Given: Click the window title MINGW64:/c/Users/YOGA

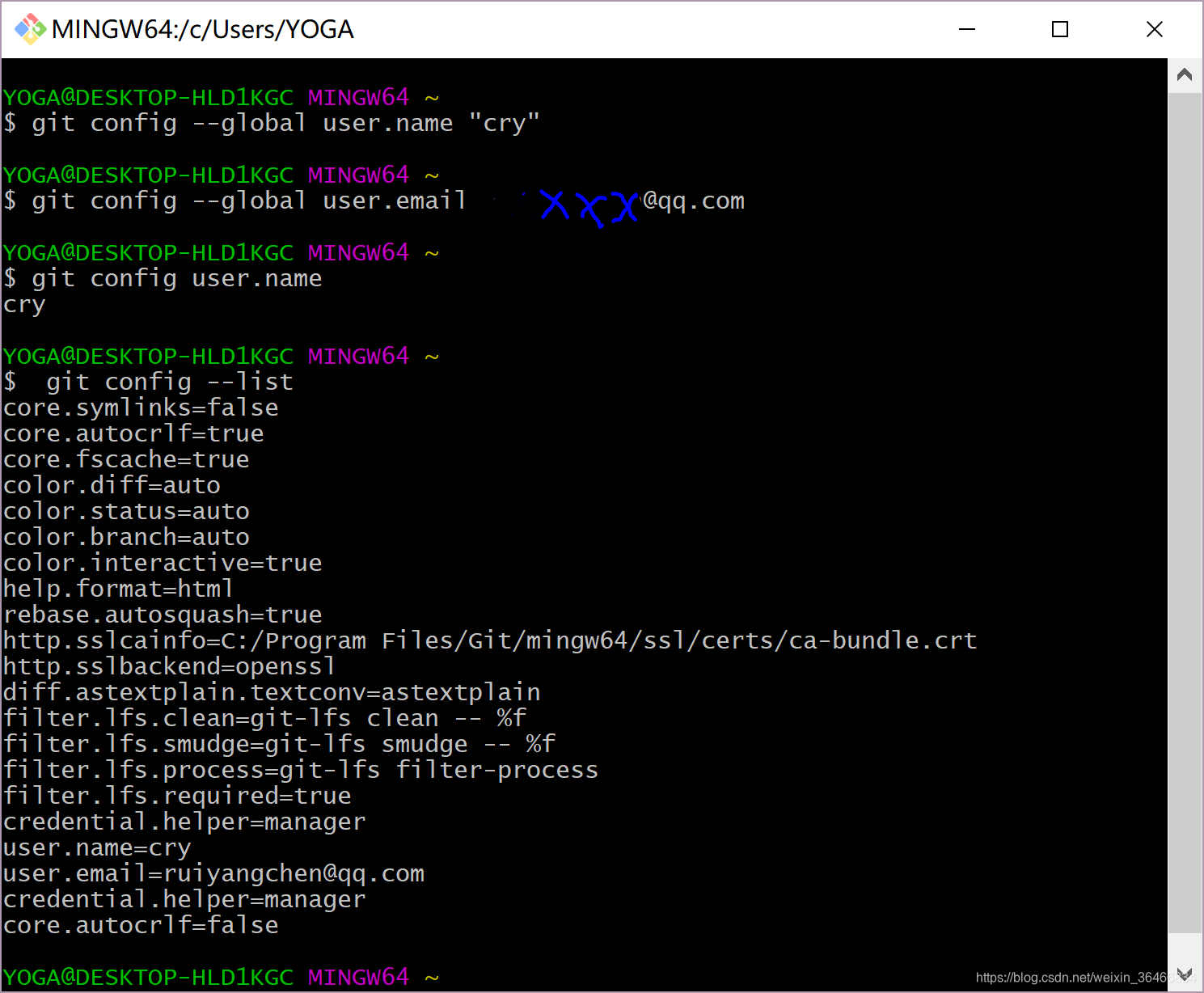Looking at the screenshot, I should click(203, 29).
